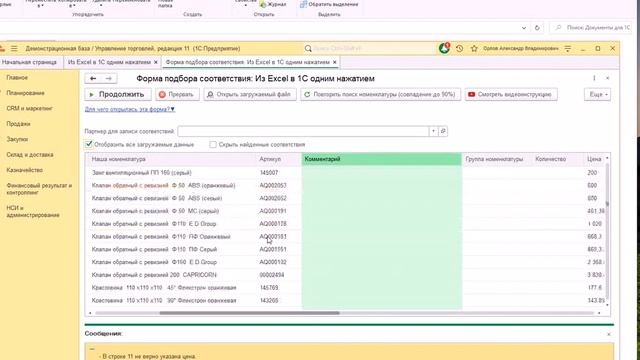Open the partner field dropdown arrow

click(x=433, y=131)
